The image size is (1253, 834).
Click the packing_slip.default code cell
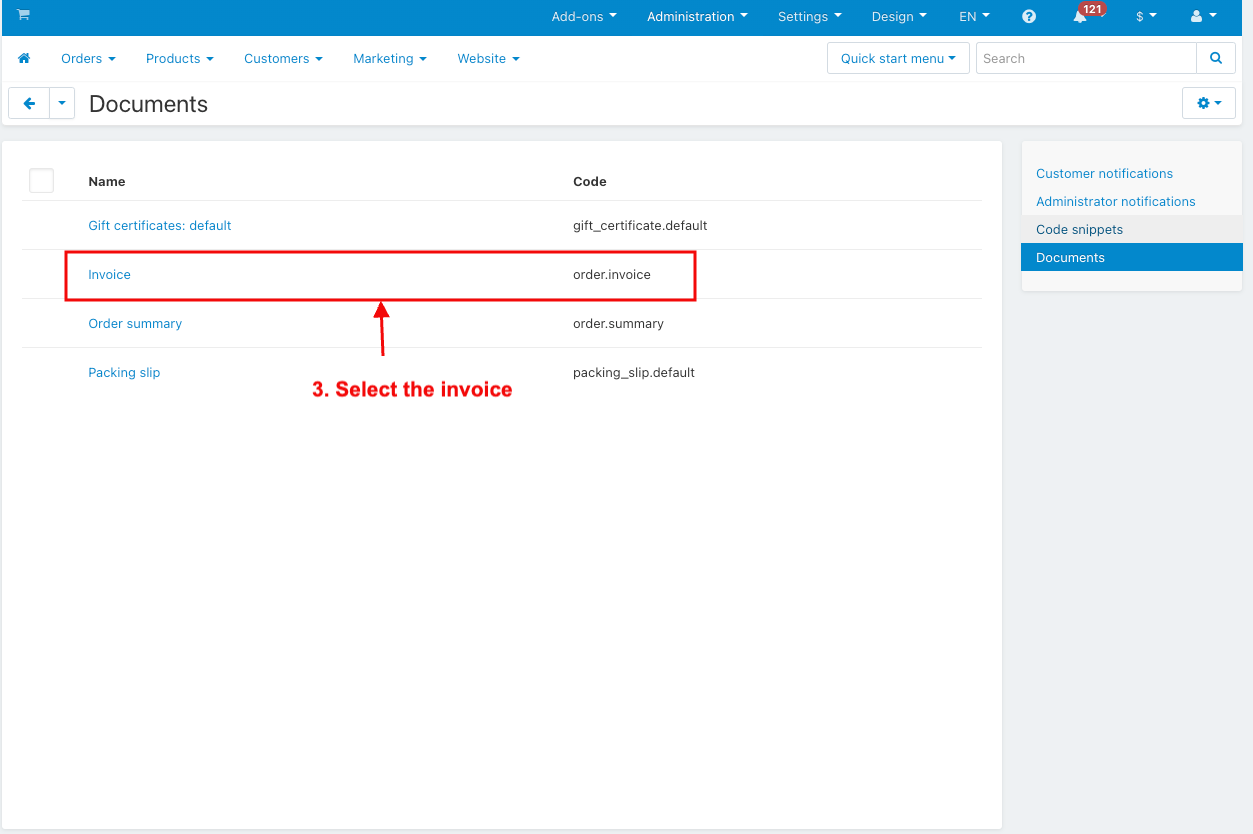click(634, 373)
